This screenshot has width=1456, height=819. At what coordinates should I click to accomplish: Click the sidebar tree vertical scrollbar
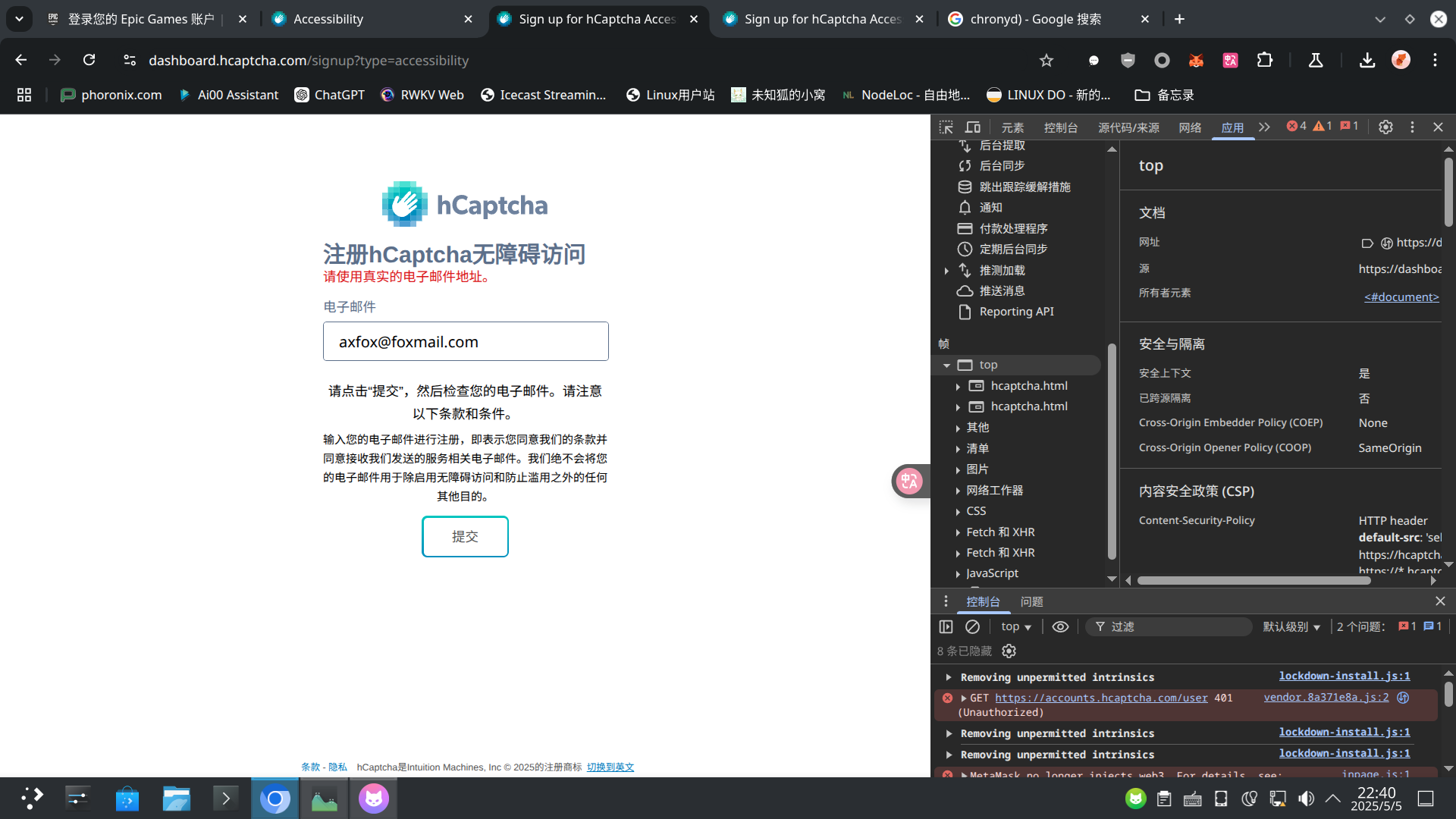[x=1112, y=451]
